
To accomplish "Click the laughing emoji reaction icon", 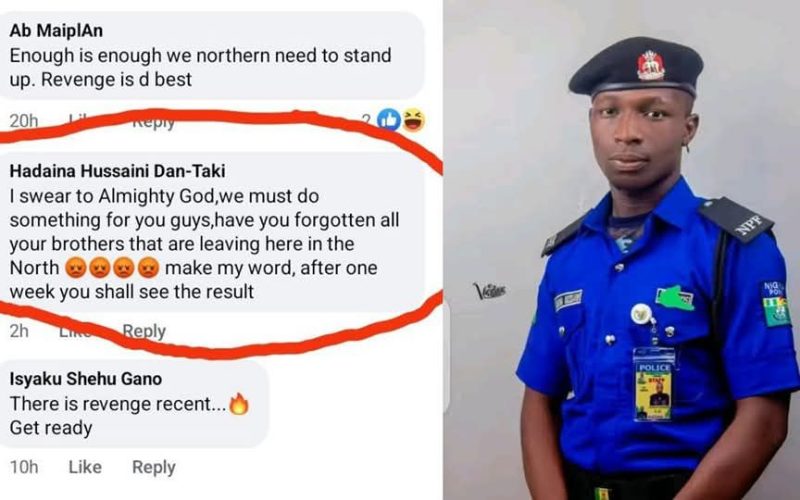I will point(413,120).
